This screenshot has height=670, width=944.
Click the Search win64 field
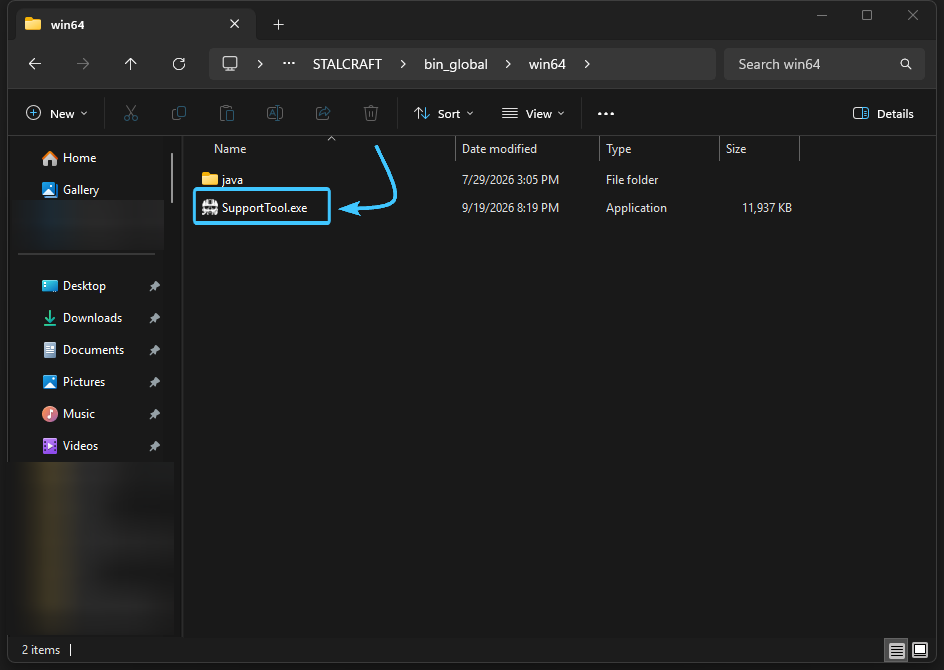point(824,64)
